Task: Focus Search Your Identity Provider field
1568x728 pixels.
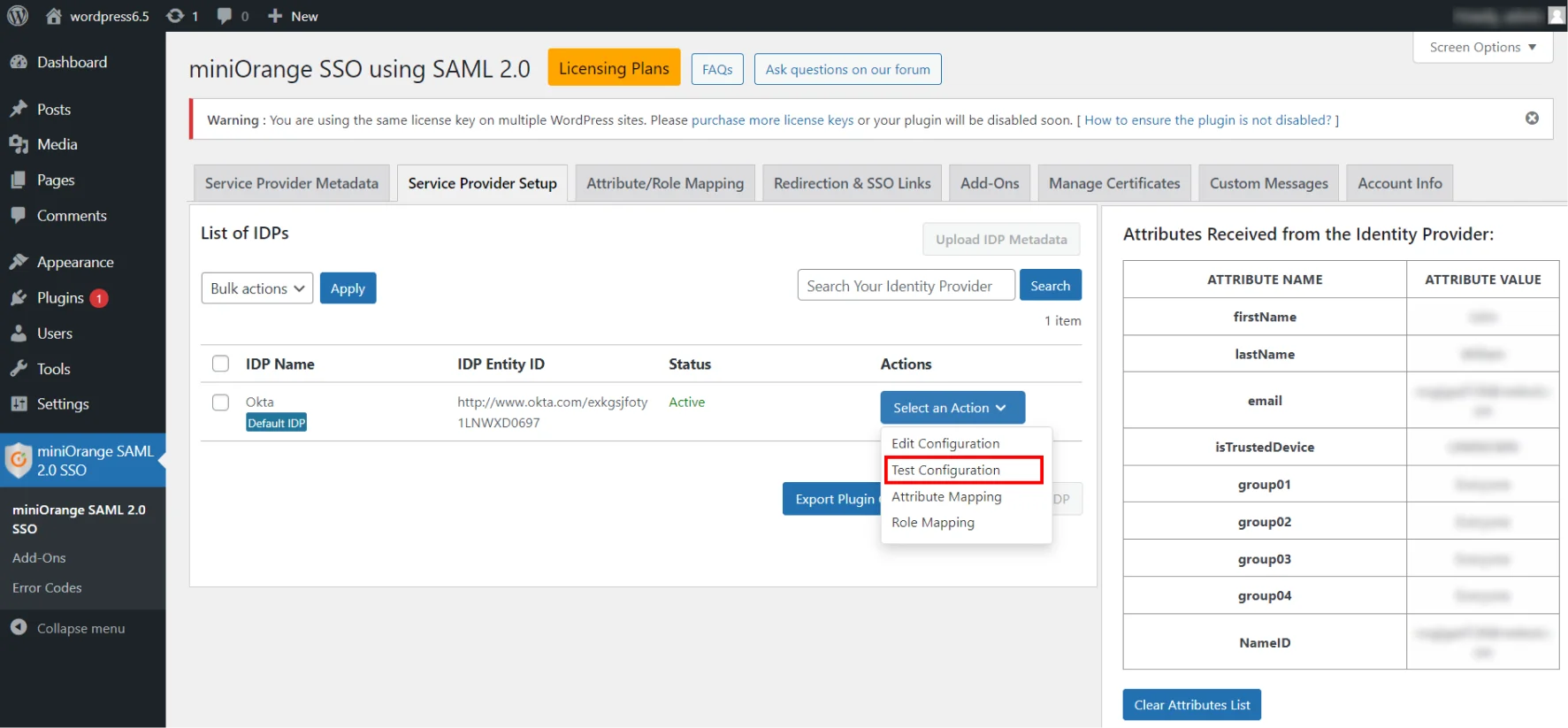Action: click(x=906, y=286)
